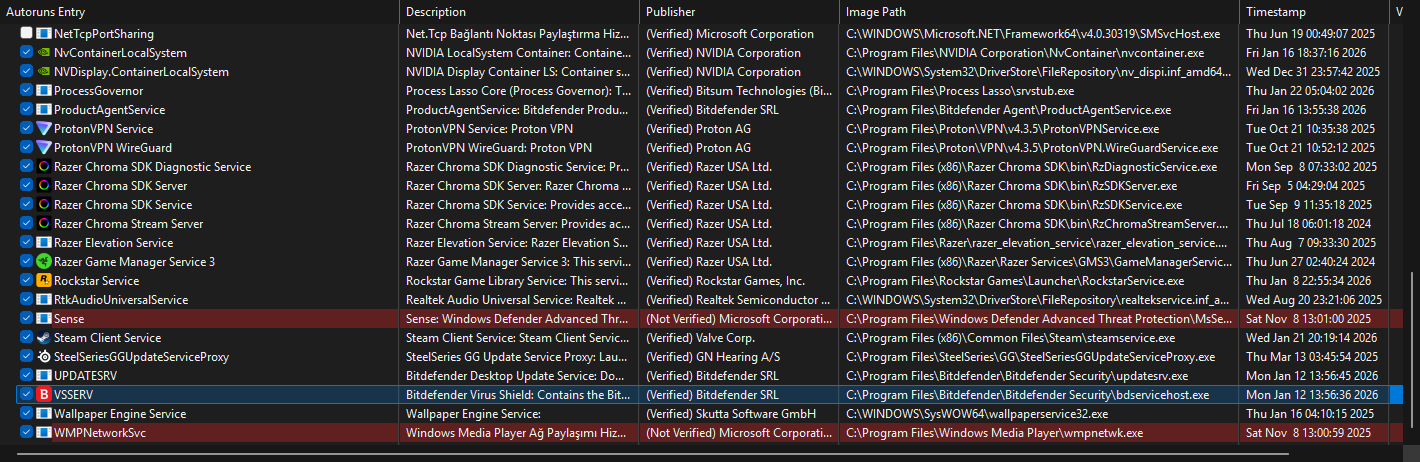Sort by the Publisher column header
This screenshot has height=462, width=1420.
(739, 12)
